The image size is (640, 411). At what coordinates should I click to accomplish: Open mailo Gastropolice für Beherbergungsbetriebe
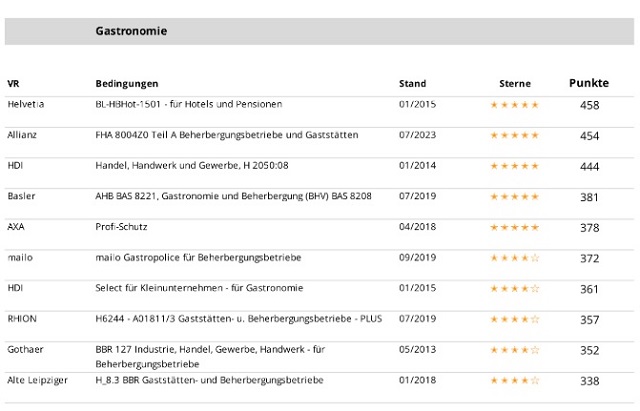tap(198, 258)
